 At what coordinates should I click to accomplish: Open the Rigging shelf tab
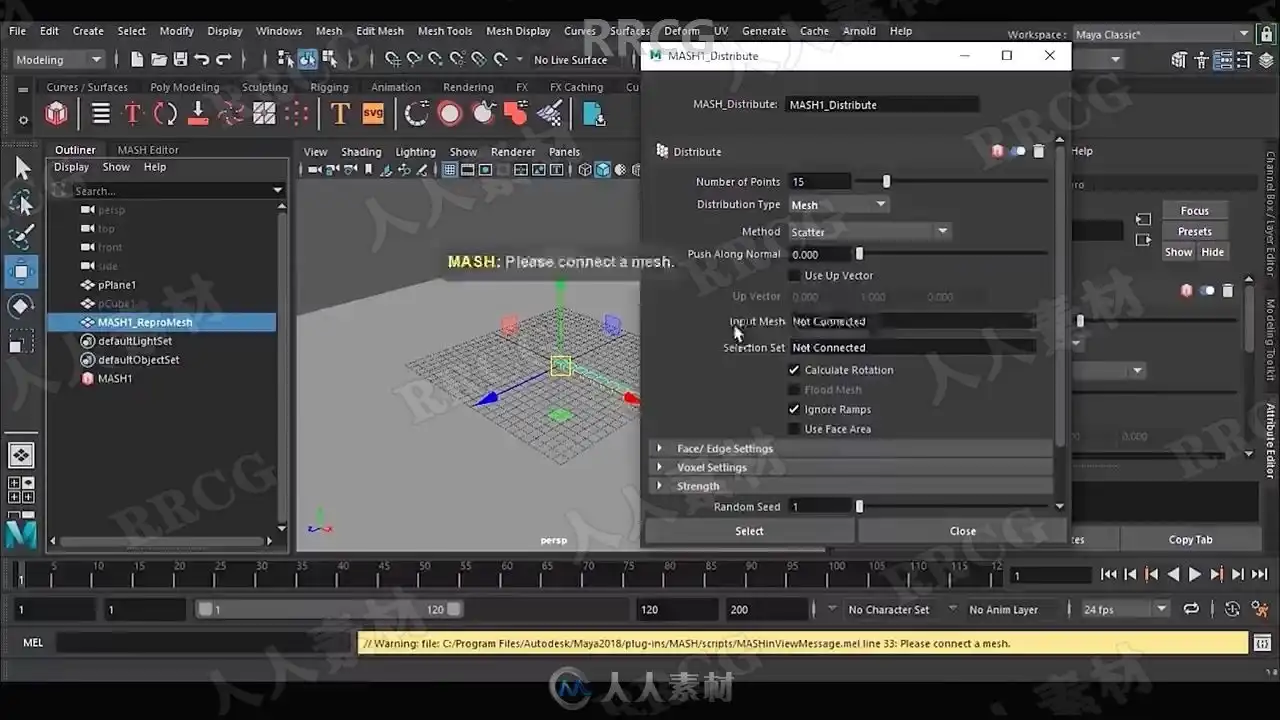329,87
